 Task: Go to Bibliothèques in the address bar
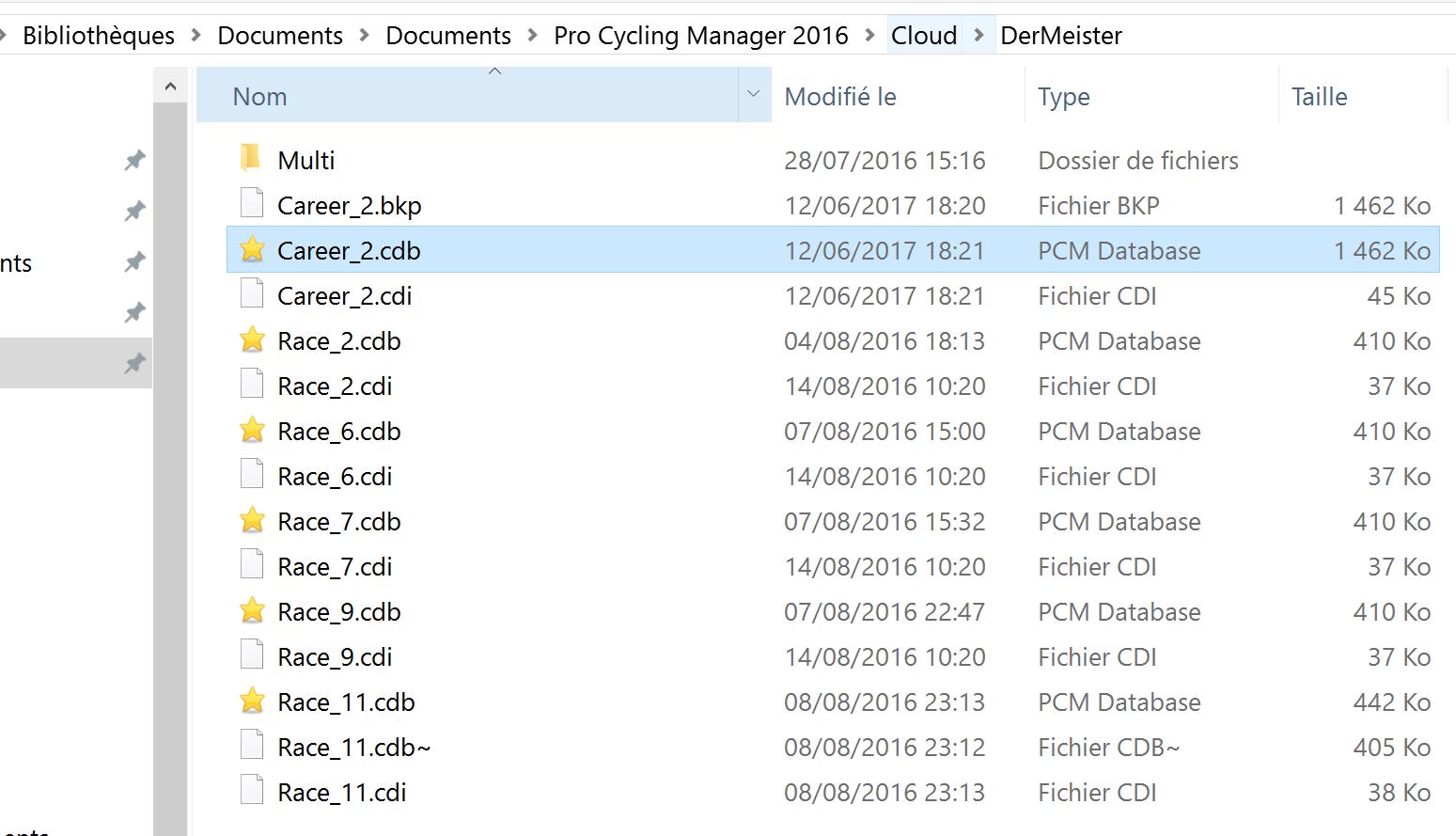pyautogui.click(x=99, y=36)
